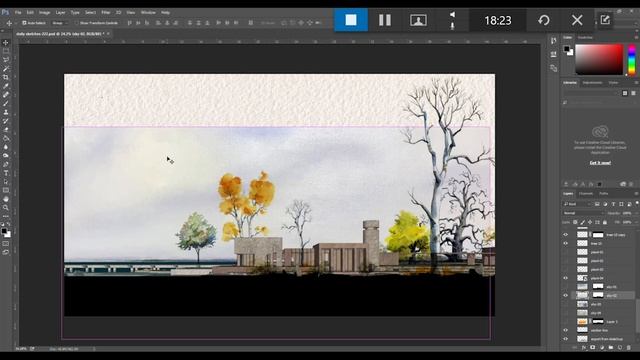
Task: Select the Eraser tool
Action: tap(6, 129)
